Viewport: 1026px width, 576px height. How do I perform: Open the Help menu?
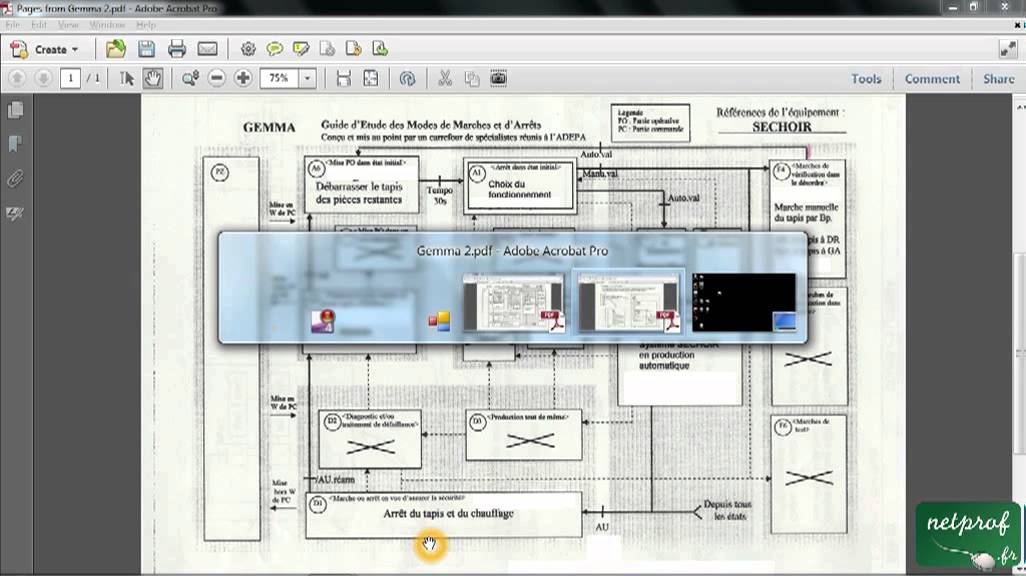[x=146, y=25]
